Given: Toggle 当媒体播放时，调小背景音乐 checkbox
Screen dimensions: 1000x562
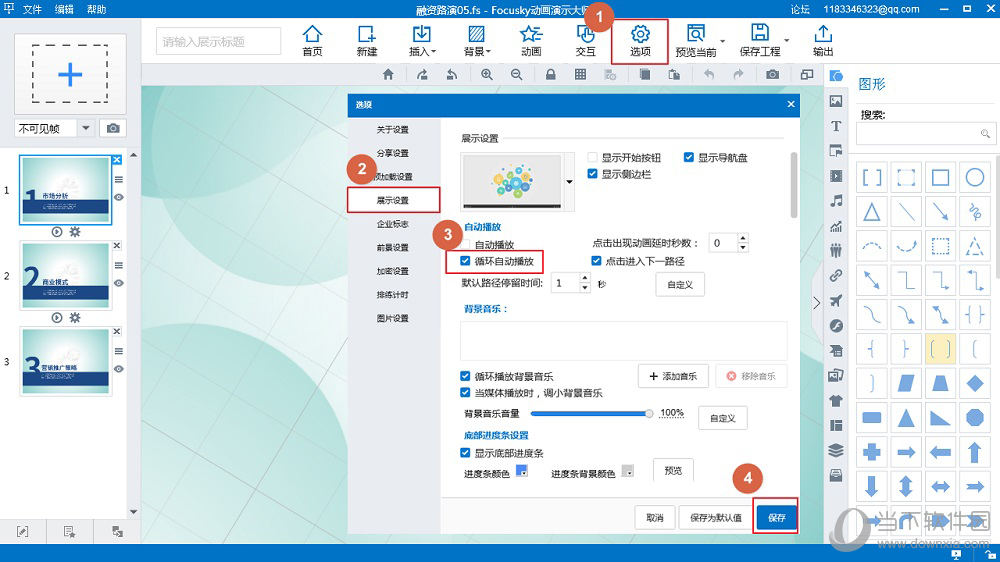Looking at the screenshot, I should pos(466,393).
